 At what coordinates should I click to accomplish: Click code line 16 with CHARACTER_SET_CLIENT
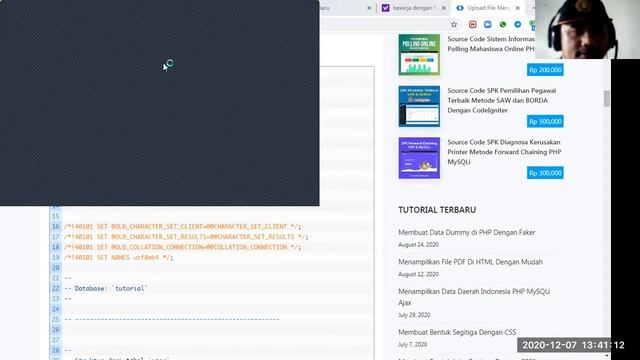182,227
